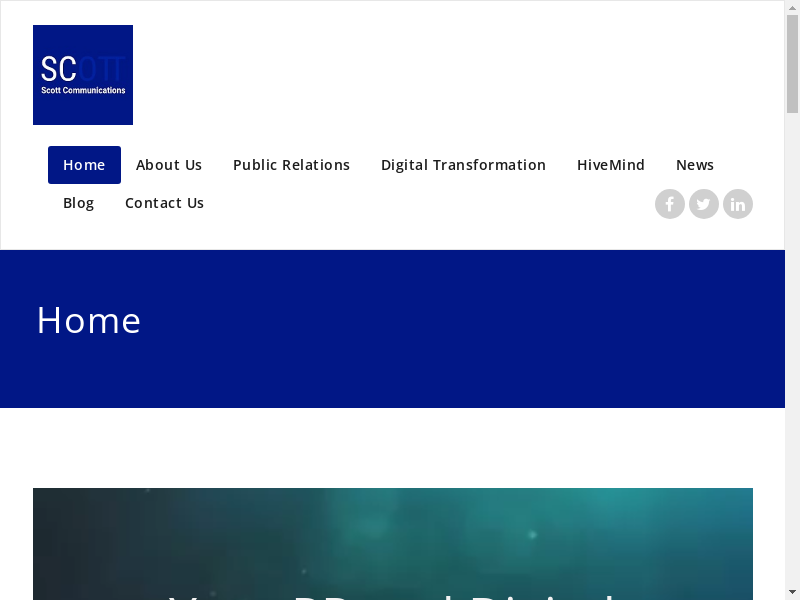The width and height of the screenshot is (800, 600).
Task: Click the vertical scrollbar thumb
Action: tap(792, 65)
